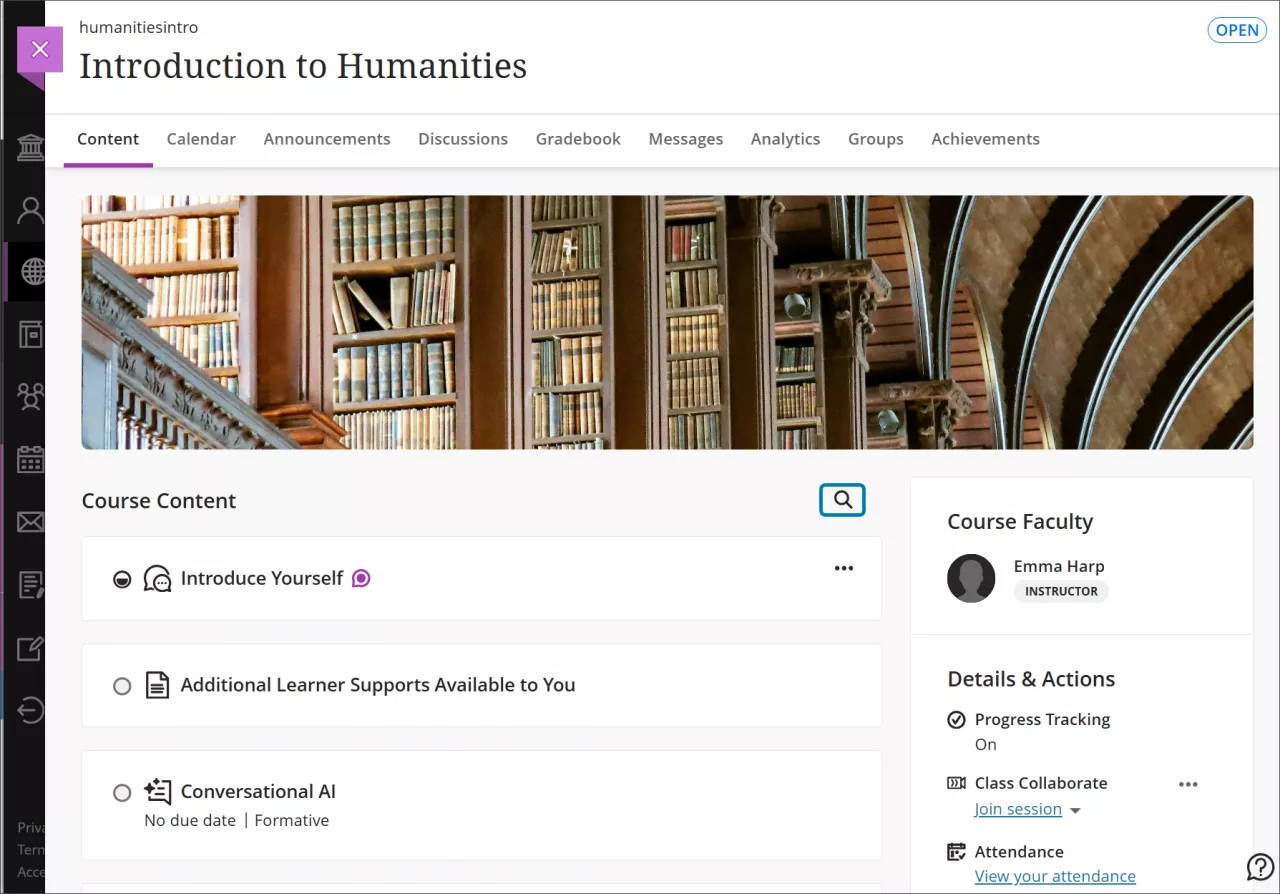Open options menu for Introduce Yourself
Image resolution: width=1280 pixels, height=894 pixels.
click(844, 568)
